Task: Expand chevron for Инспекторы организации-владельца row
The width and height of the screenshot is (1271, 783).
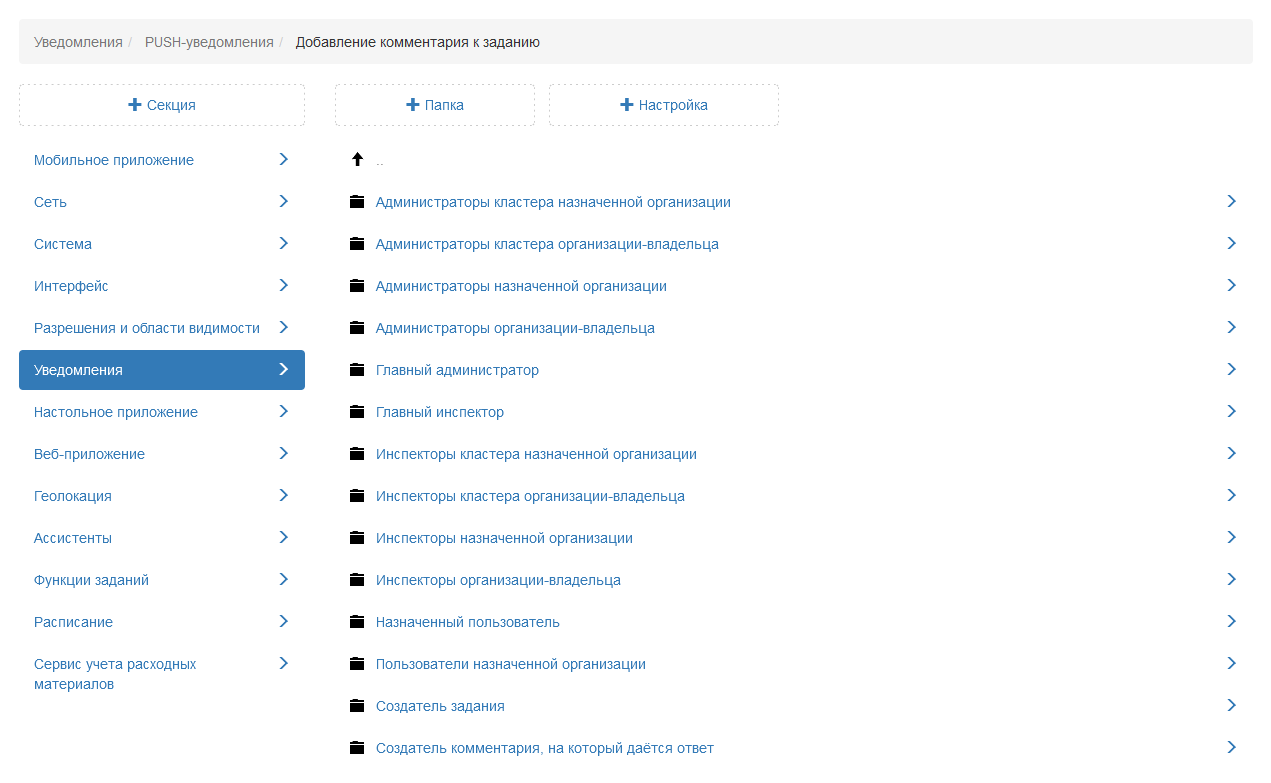Action: point(1231,580)
